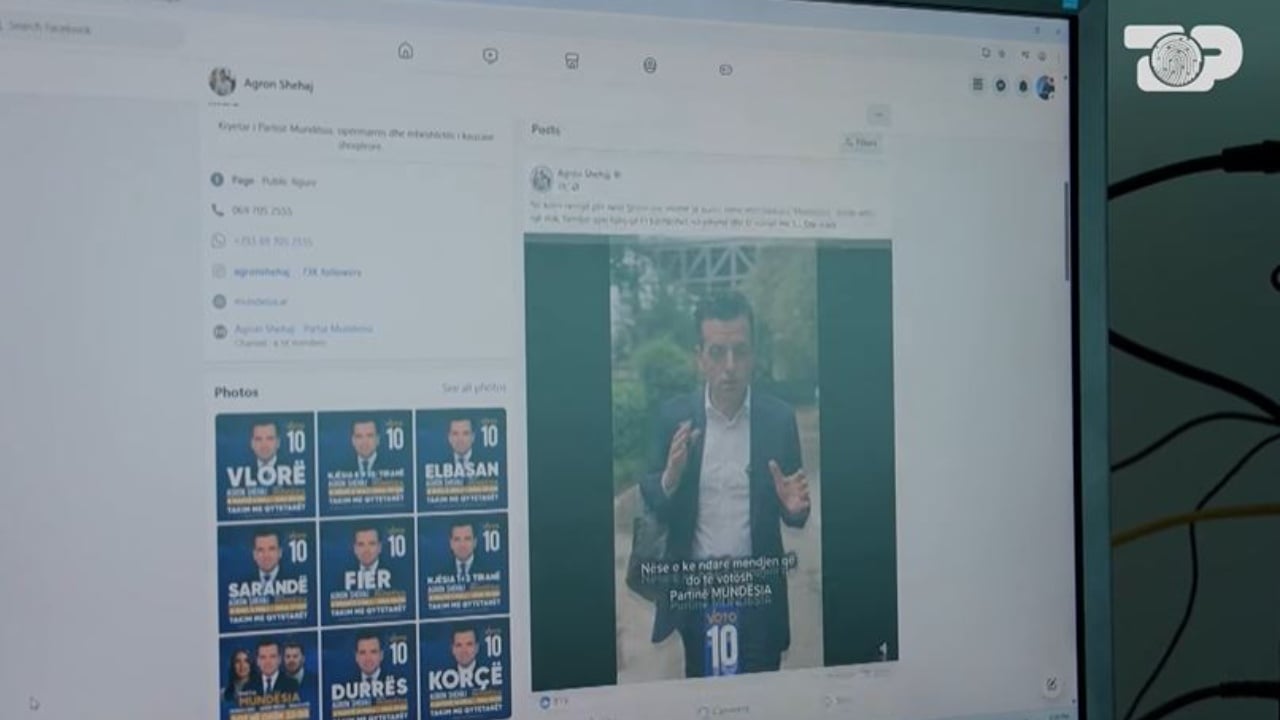
Task: Open the Marketplace icon in the top bar
Action: (x=572, y=61)
